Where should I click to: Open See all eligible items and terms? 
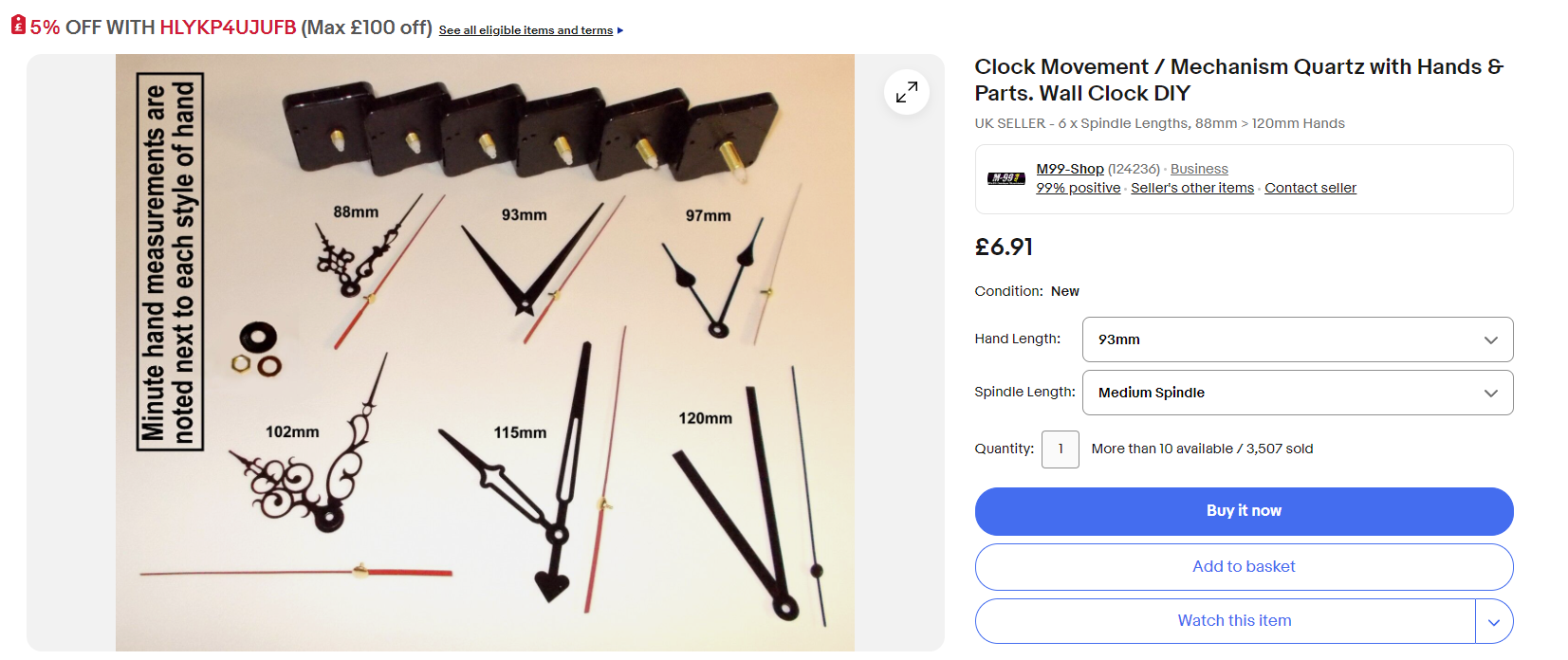(x=526, y=30)
